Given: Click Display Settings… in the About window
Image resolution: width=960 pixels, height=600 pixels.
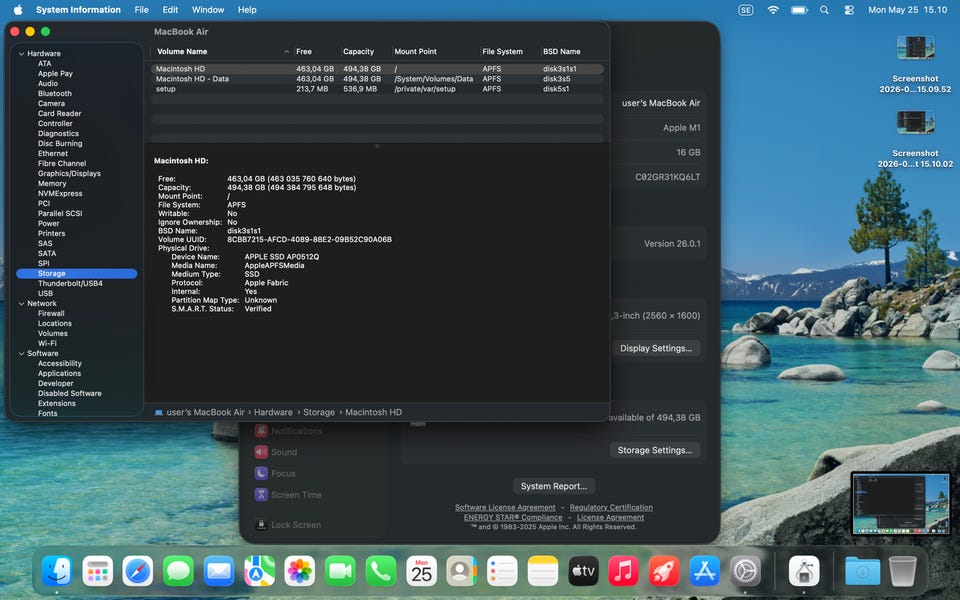Looking at the screenshot, I should click(x=656, y=348).
